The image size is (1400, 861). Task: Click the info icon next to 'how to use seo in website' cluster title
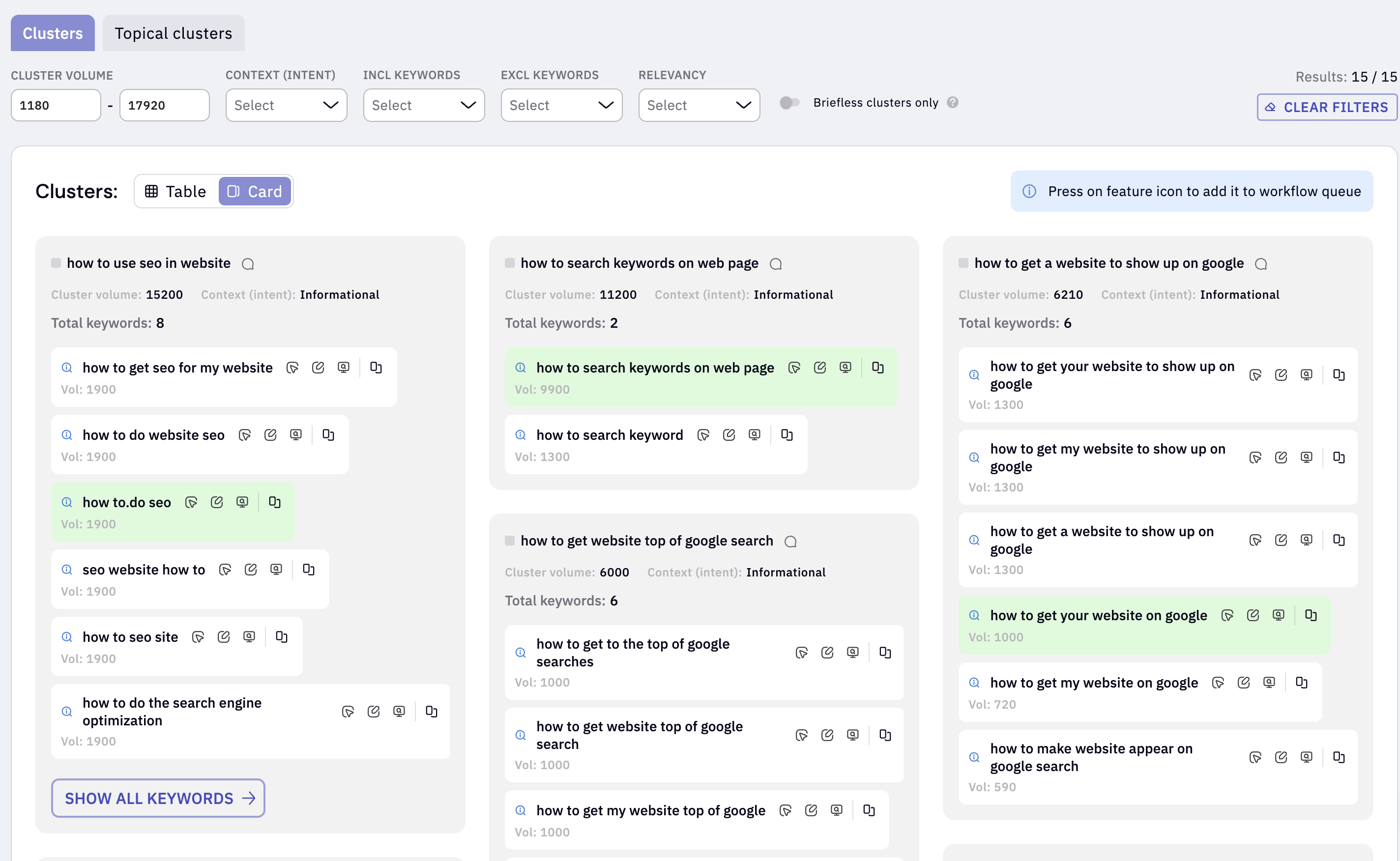click(248, 263)
